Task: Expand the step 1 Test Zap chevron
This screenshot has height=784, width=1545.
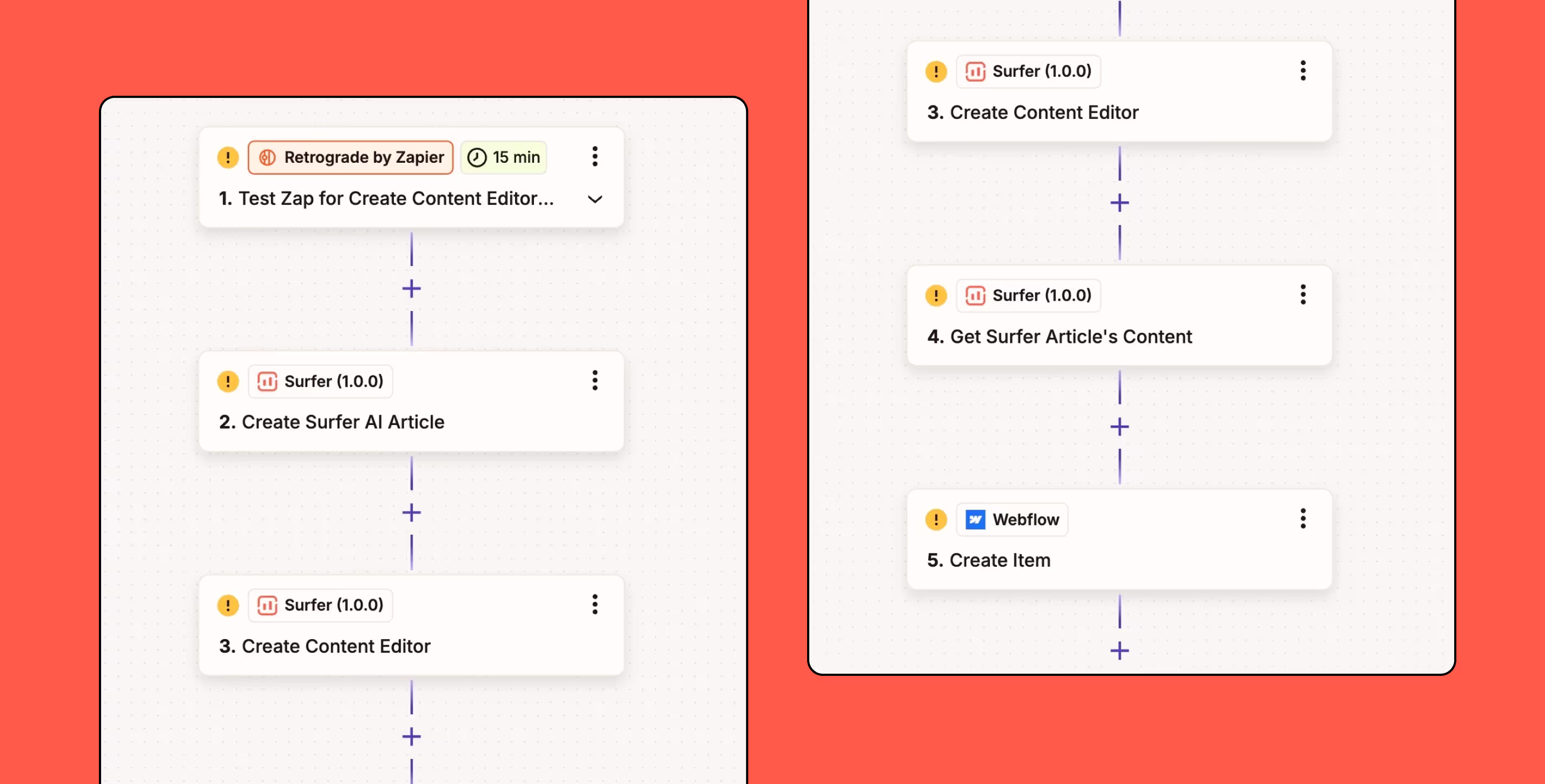Action: pyautogui.click(x=595, y=199)
